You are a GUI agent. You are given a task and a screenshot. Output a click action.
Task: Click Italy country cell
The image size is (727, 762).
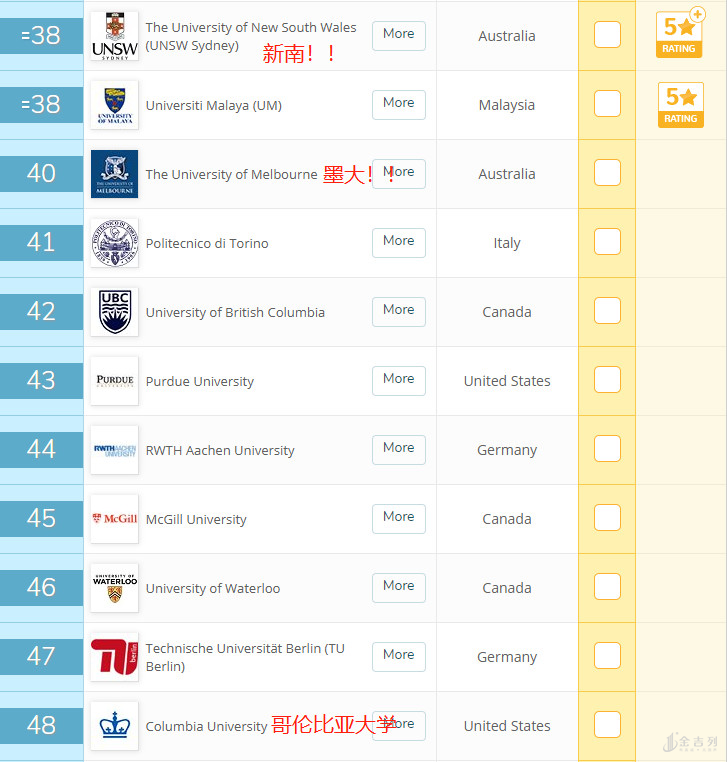507,243
